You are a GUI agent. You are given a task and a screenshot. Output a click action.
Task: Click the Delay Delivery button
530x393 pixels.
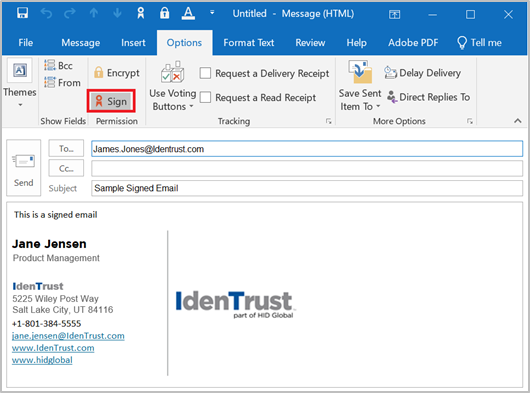pyautogui.click(x=423, y=73)
